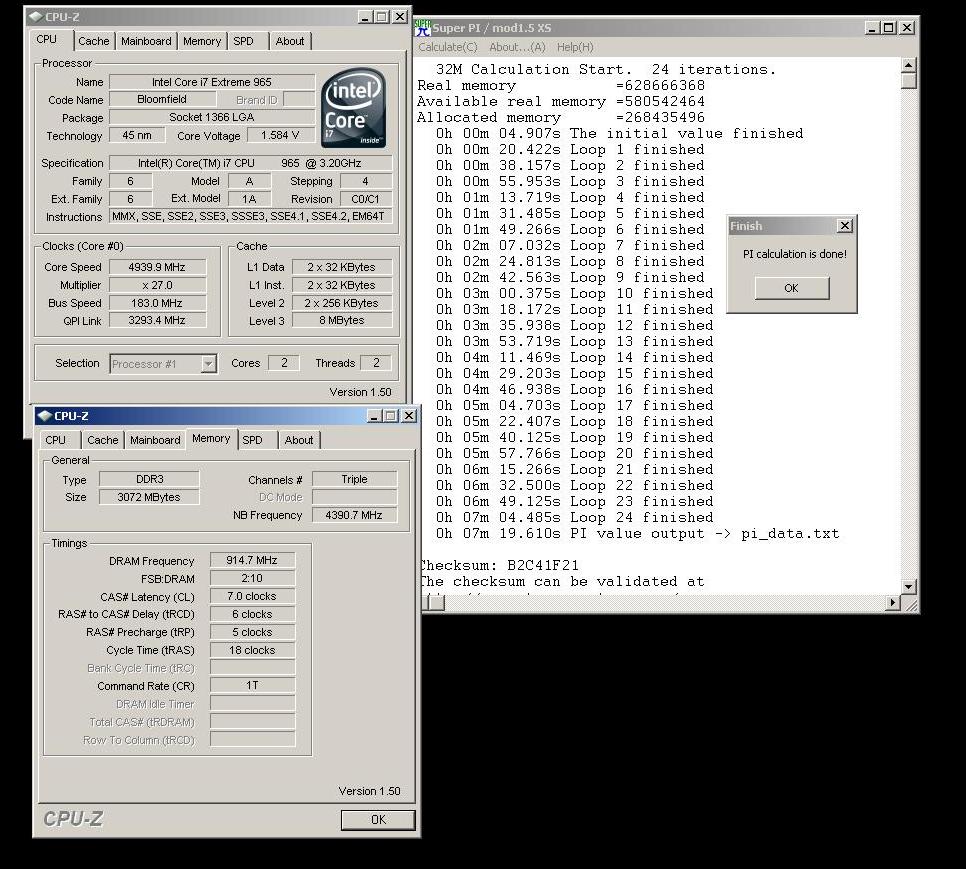Image resolution: width=966 pixels, height=869 pixels.
Task: Click the Level 2 cache value 2 x 256 KBytes
Action: (x=342, y=303)
